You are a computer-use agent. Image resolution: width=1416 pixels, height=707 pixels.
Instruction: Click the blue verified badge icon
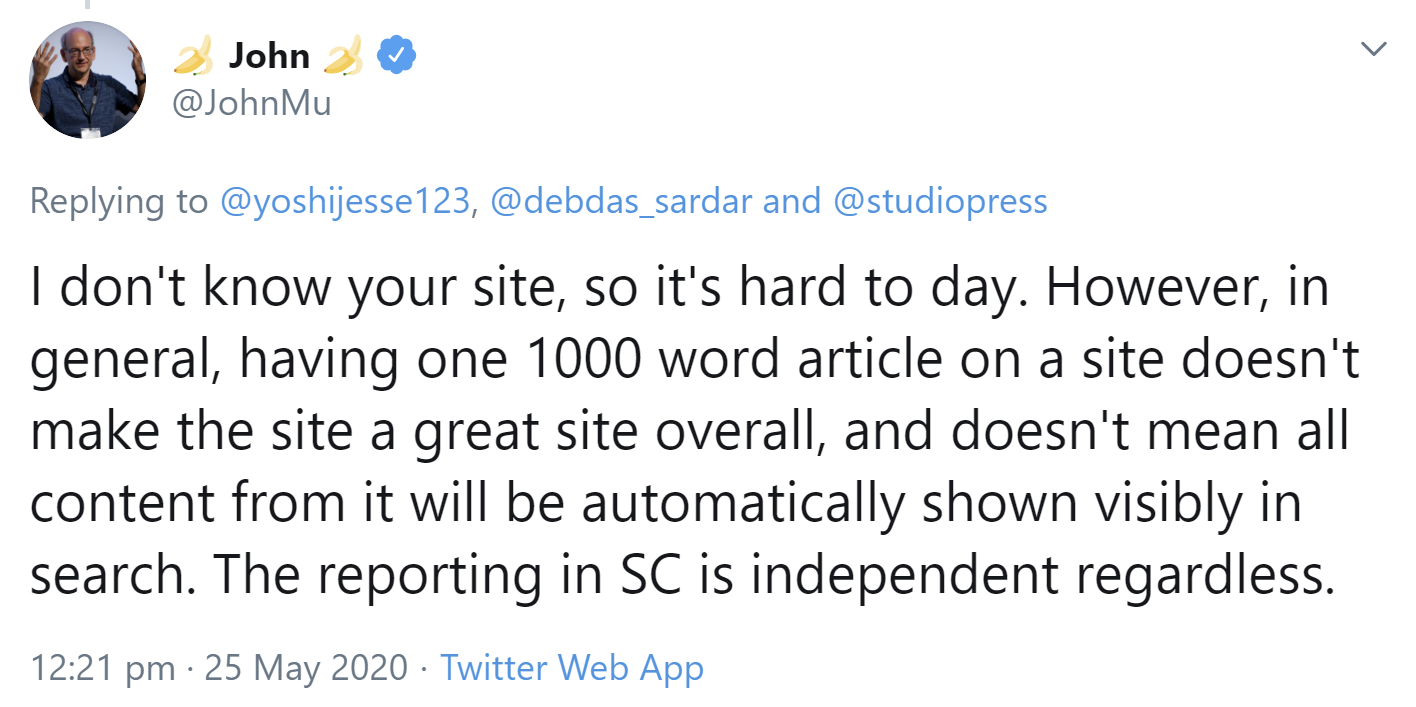[x=395, y=55]
